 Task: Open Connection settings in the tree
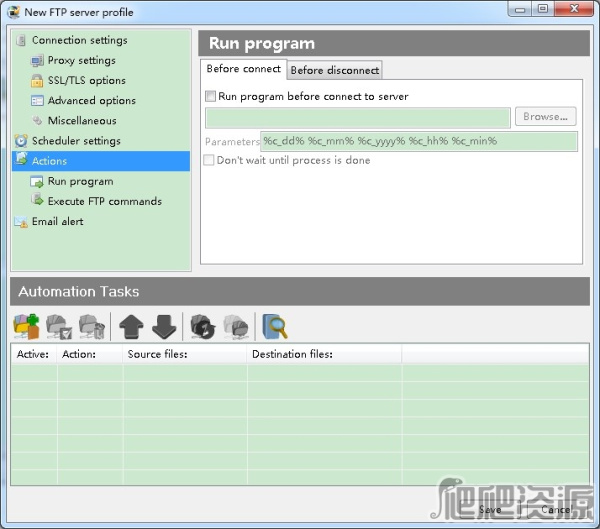coord(79,40)
